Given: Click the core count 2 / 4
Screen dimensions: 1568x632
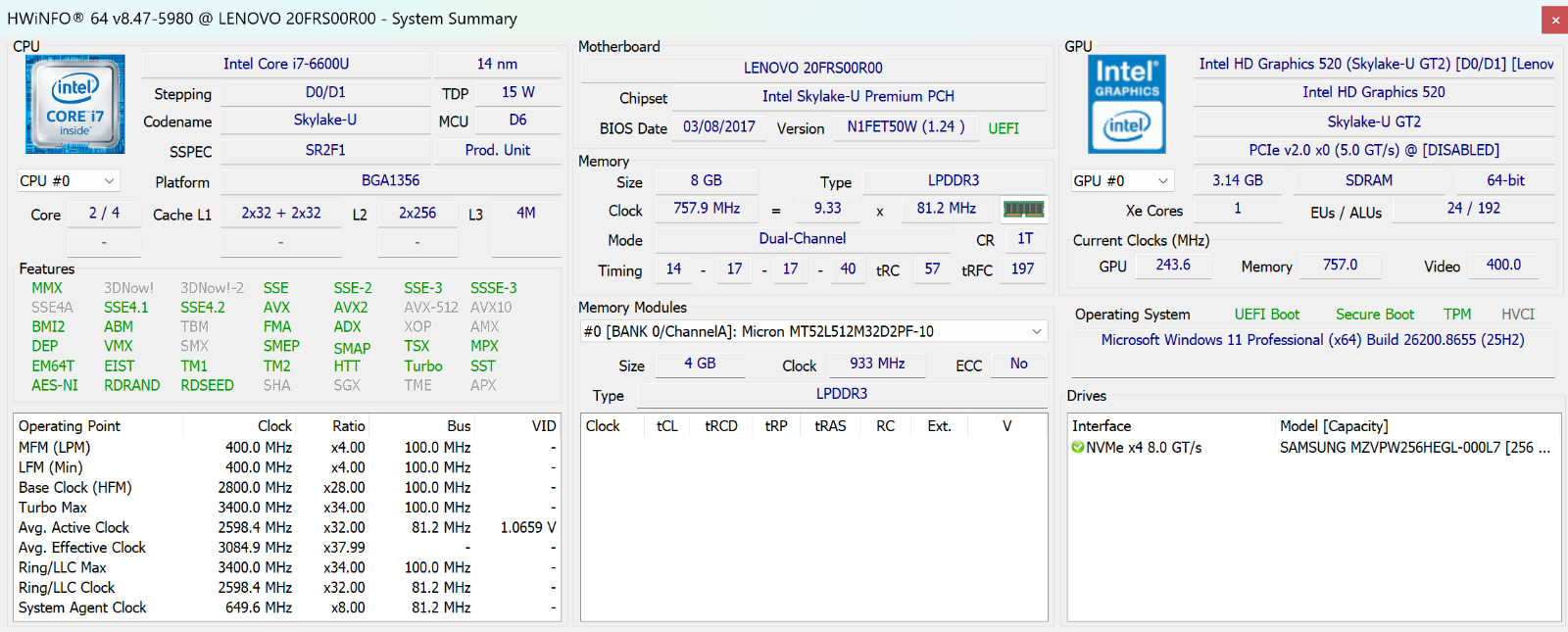Looking at the screenshot, I should coord(104,213).
